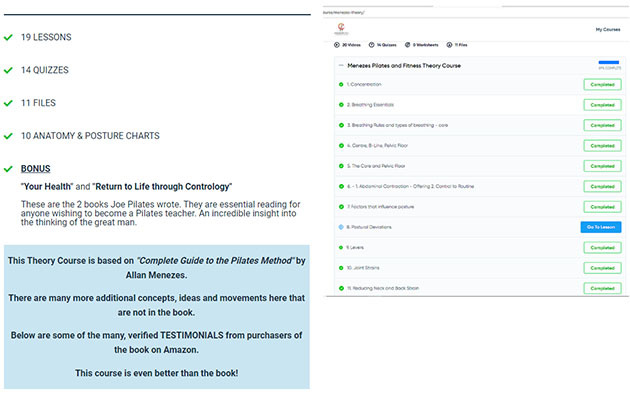The width and height of the screenshot is (630, 393).
Task: Click Completed button for lesson 6 Abdominal Contraction
Action: point(602,186)
